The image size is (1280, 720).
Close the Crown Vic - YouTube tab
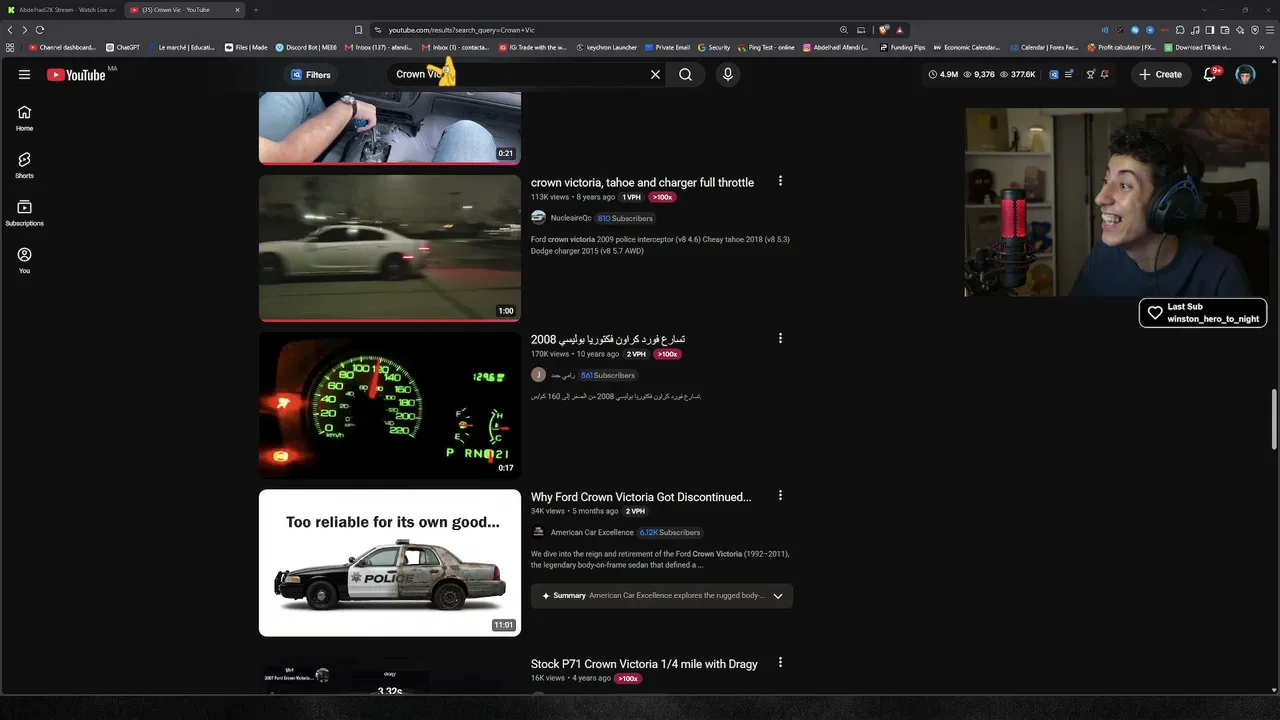(x=237, y=10)
